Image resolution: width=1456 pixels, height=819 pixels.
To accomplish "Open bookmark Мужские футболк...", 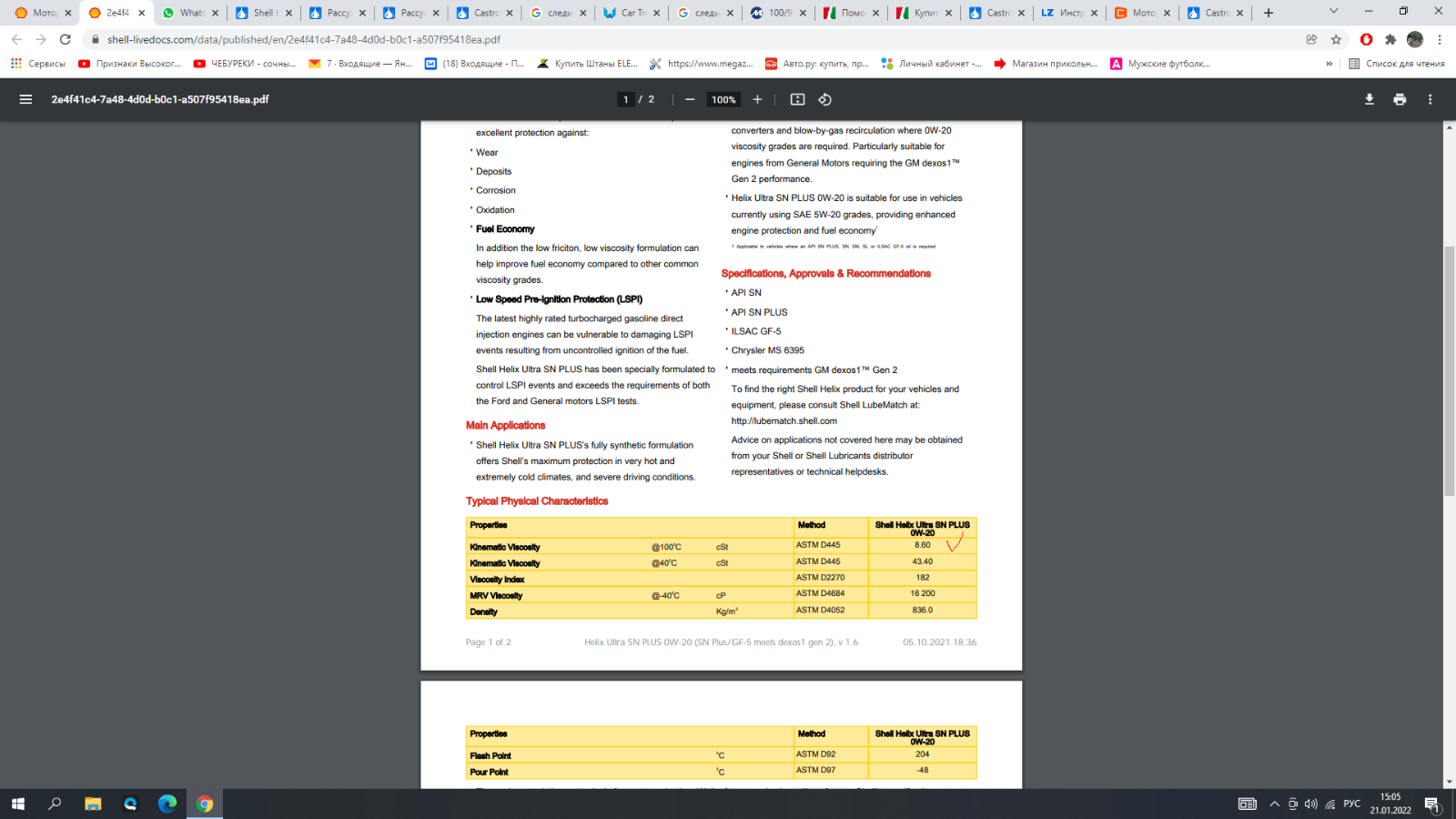I will tap(1160, 64).
